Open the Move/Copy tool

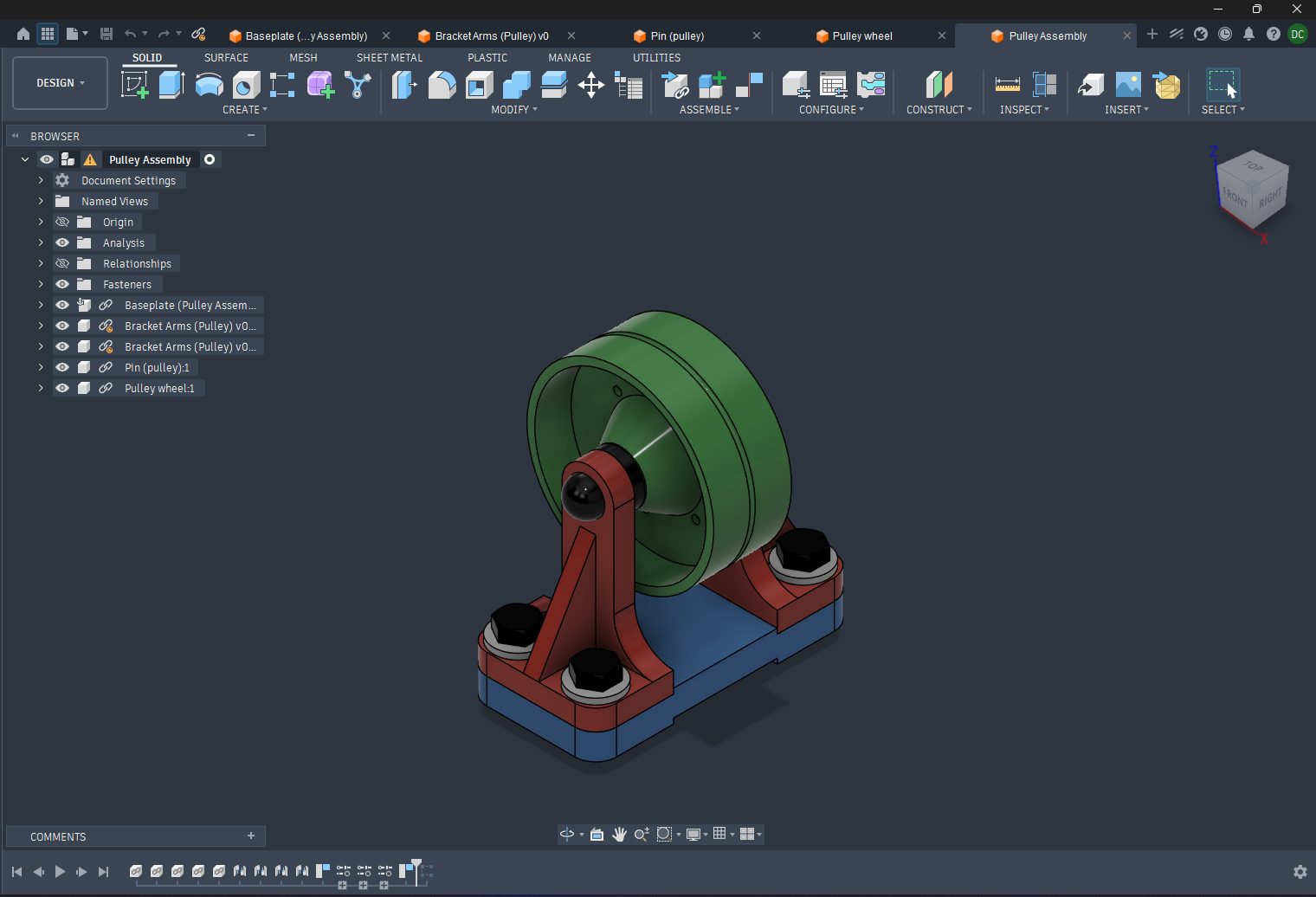591,85
